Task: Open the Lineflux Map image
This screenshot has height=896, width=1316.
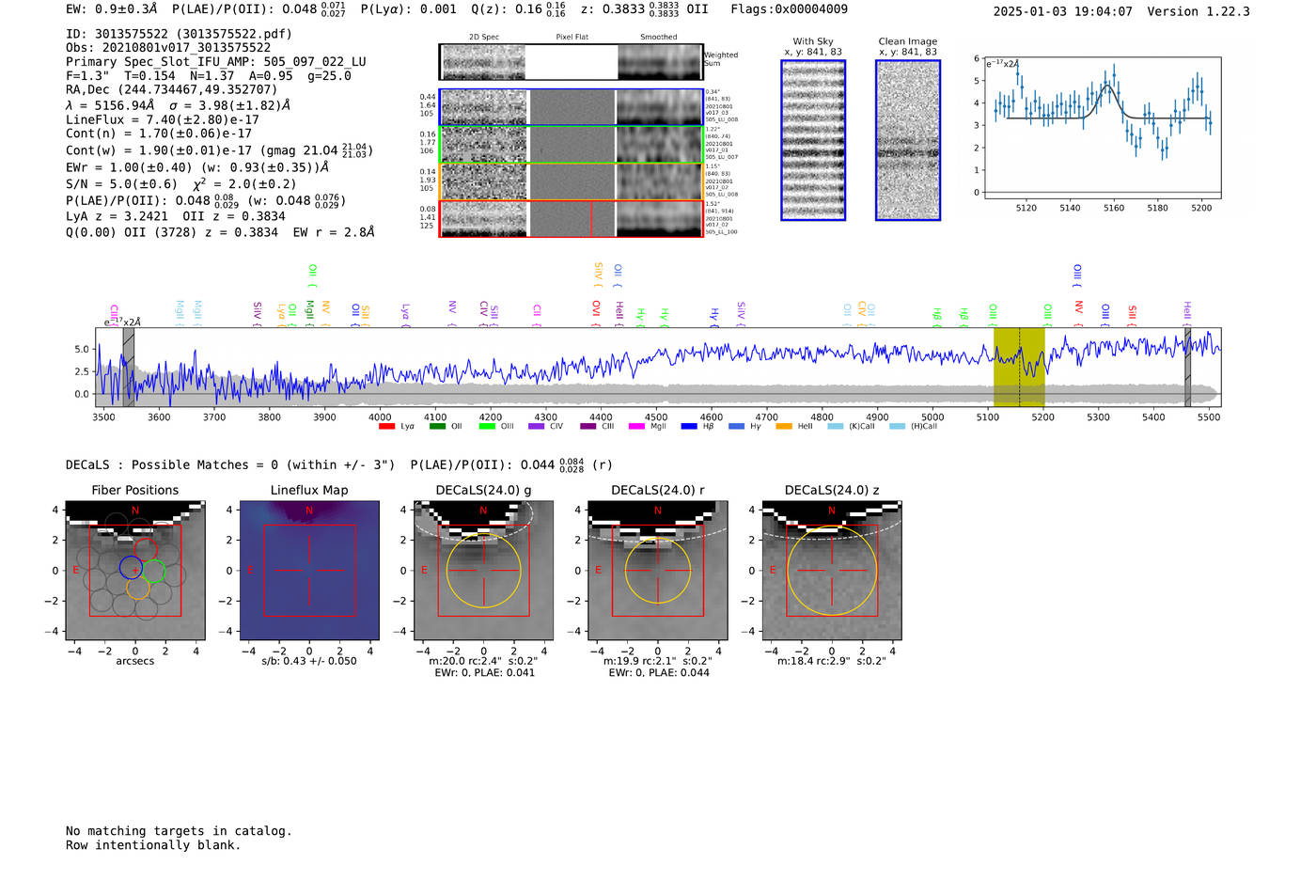Action: coord(309,571)
